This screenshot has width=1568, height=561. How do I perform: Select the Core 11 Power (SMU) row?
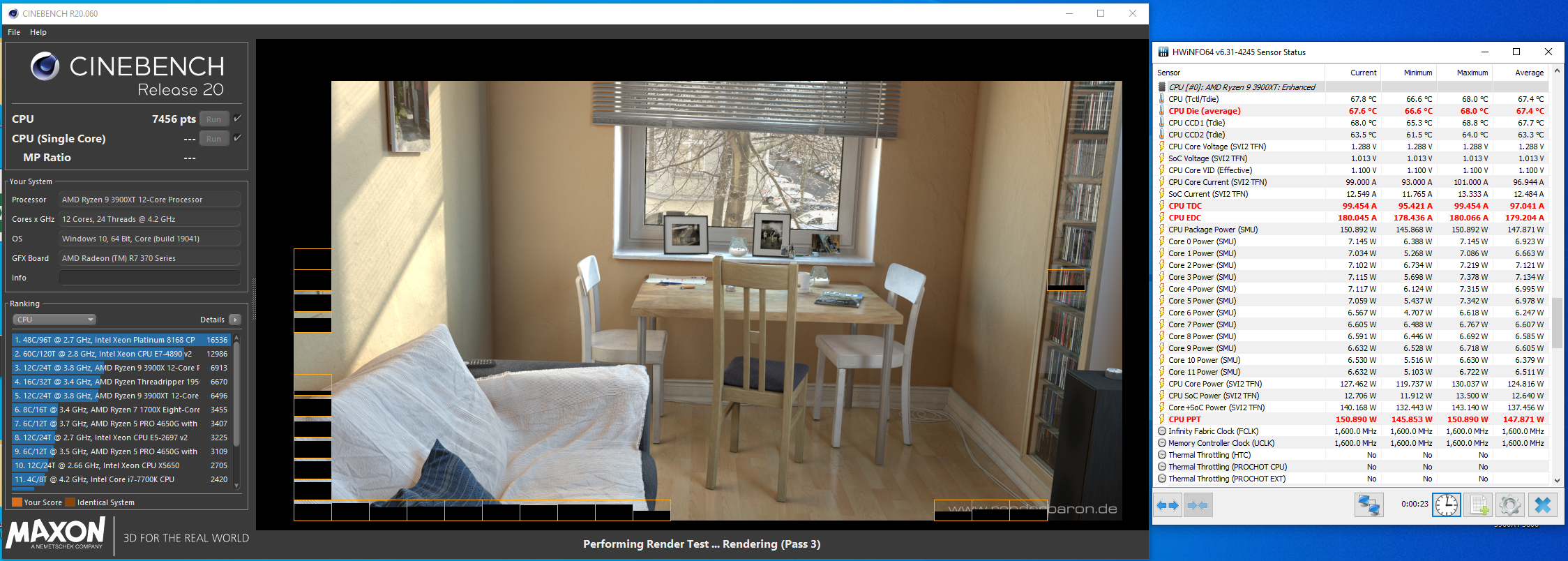(1352, 372)
